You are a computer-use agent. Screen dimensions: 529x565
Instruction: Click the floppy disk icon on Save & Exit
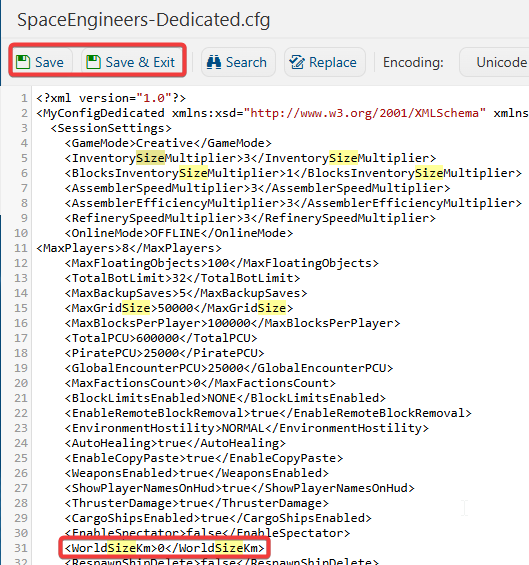pyautogui.click(x=93, y=62)
